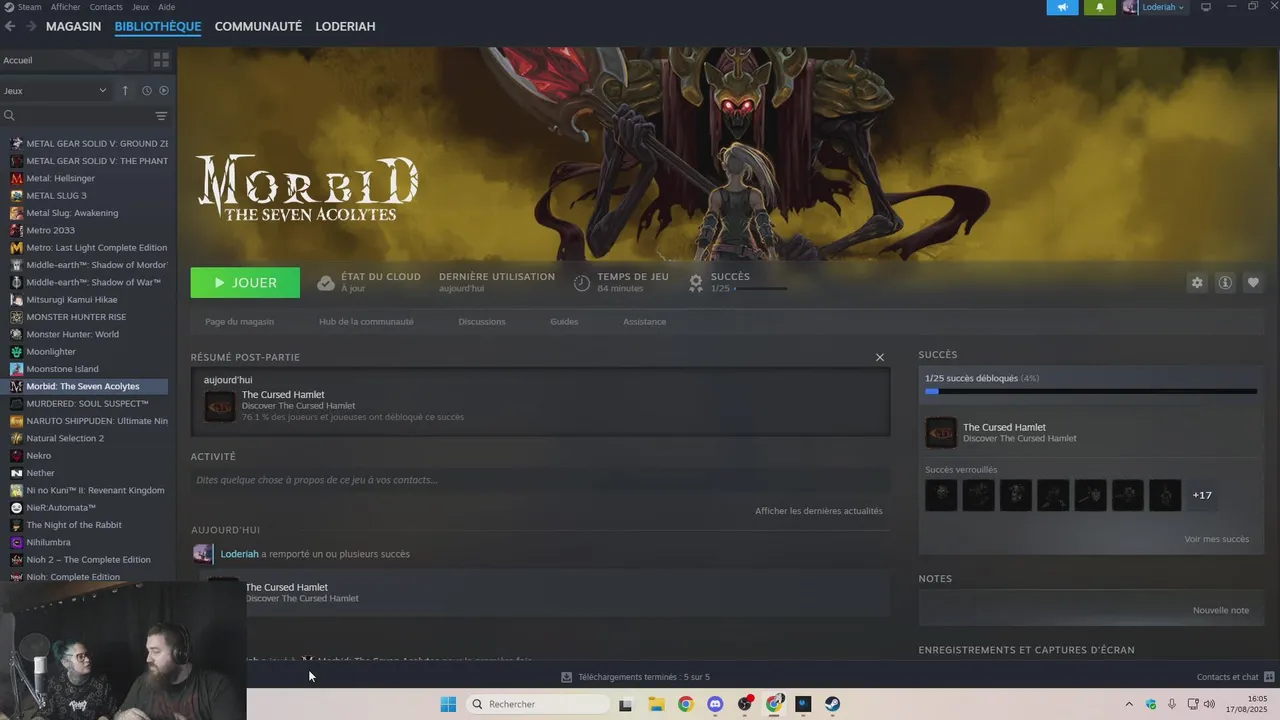Open Page du magasin link
The height and width of the screenshot is (720, 1280).
point(239,322)
